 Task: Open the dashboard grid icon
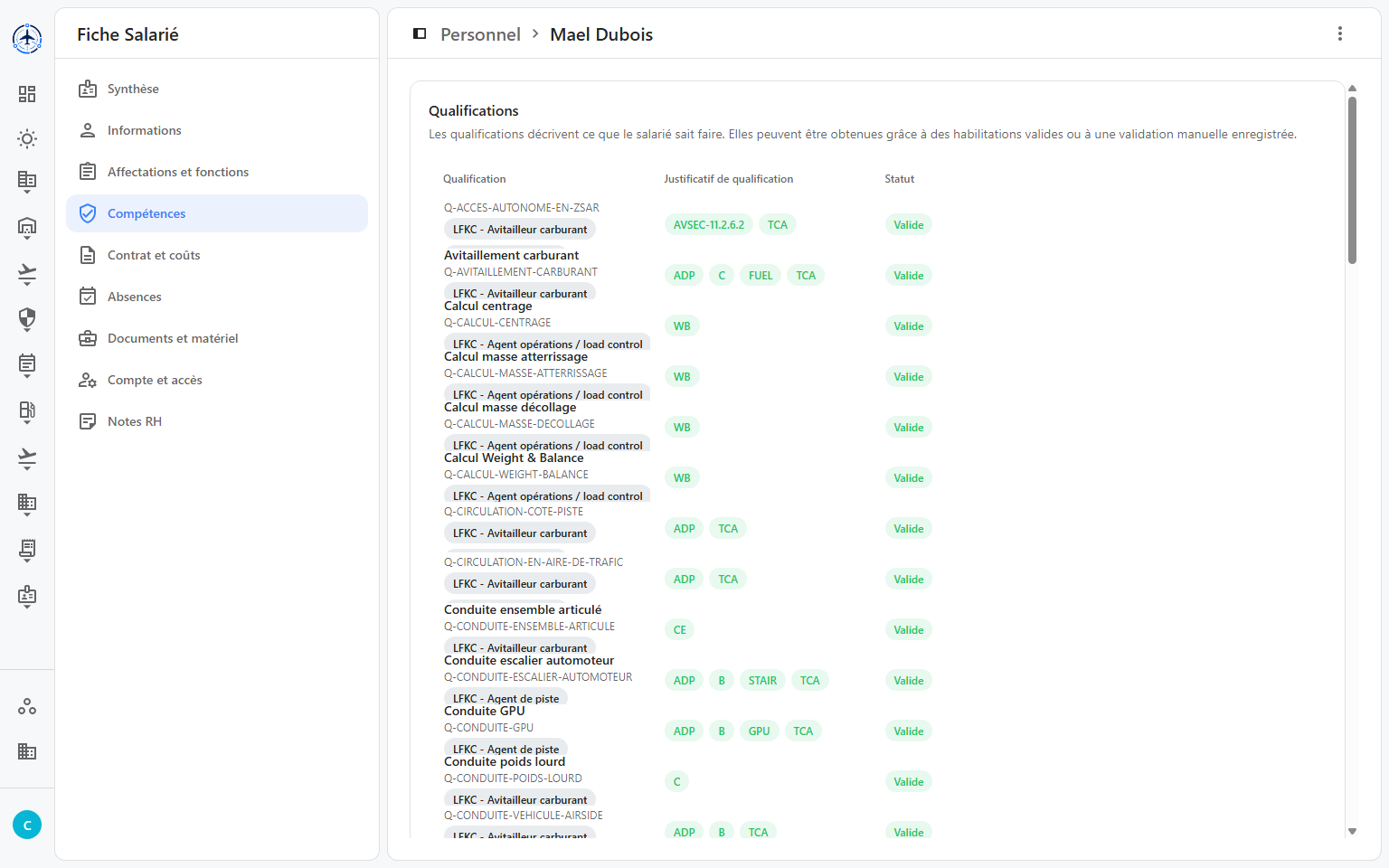(27, 94)
